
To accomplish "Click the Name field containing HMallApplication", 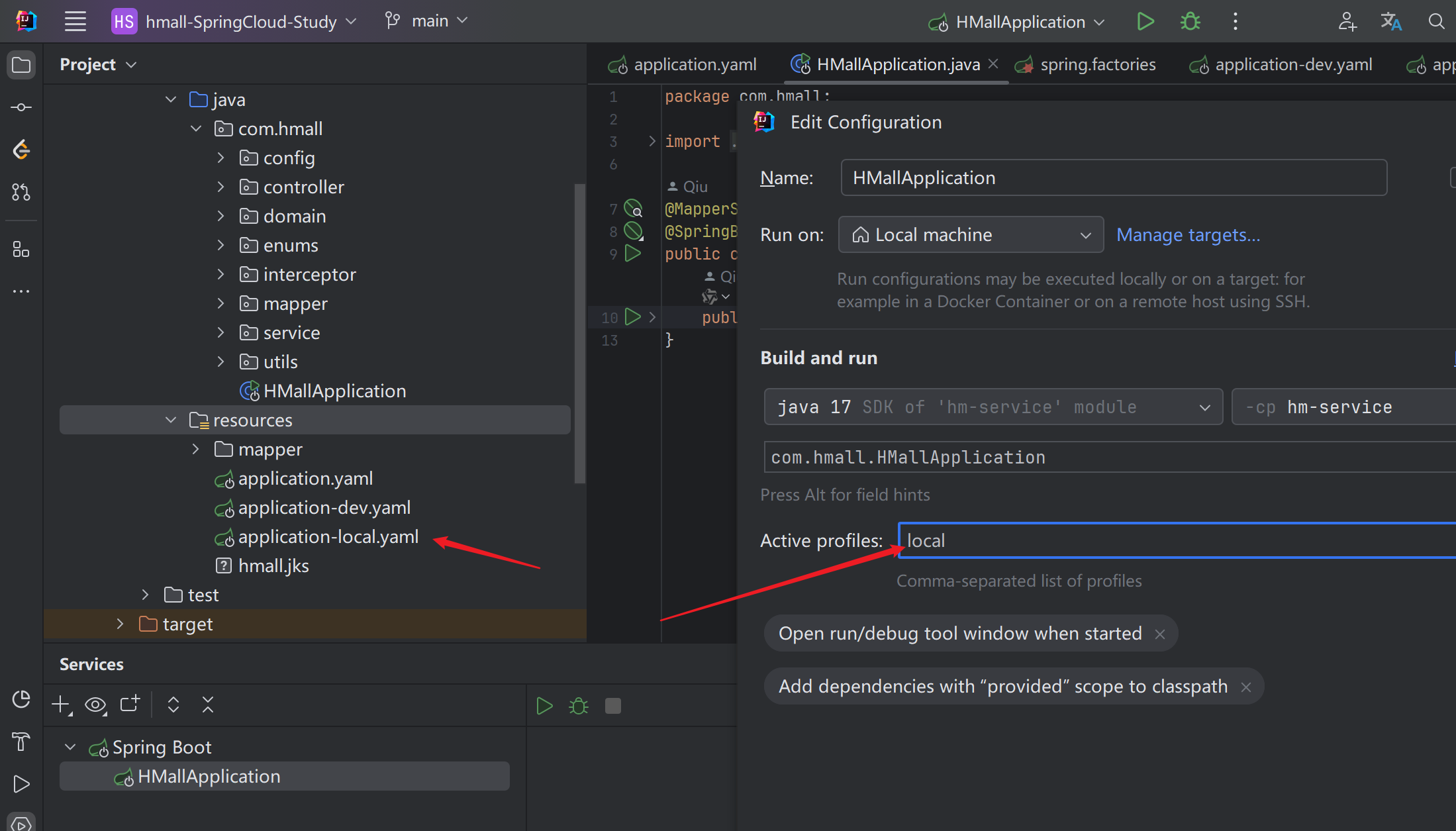I will 1114,177.
